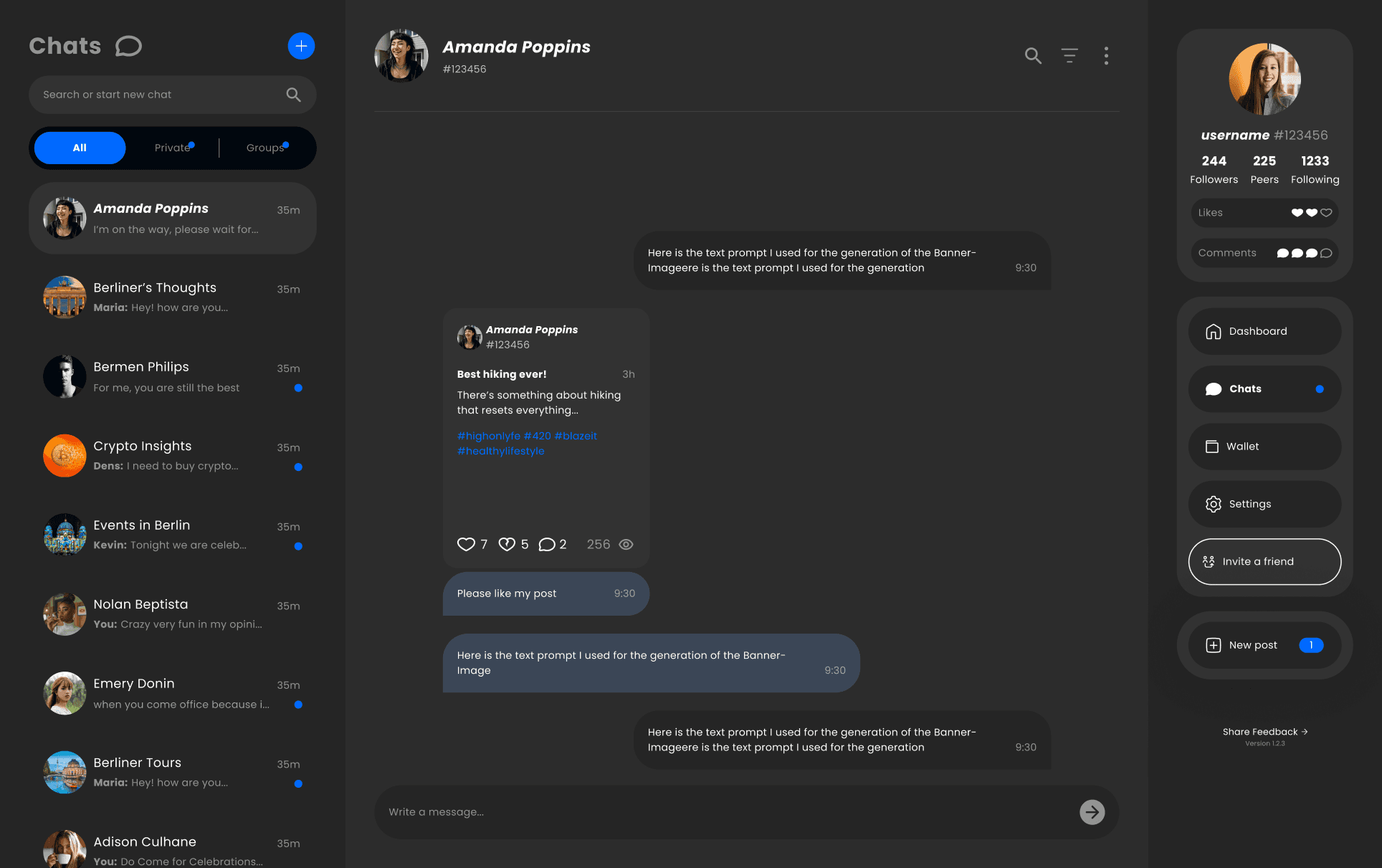Click the eye views icon on post
1382x868 pixels.
pyautogui.click(x=626, y=544)
